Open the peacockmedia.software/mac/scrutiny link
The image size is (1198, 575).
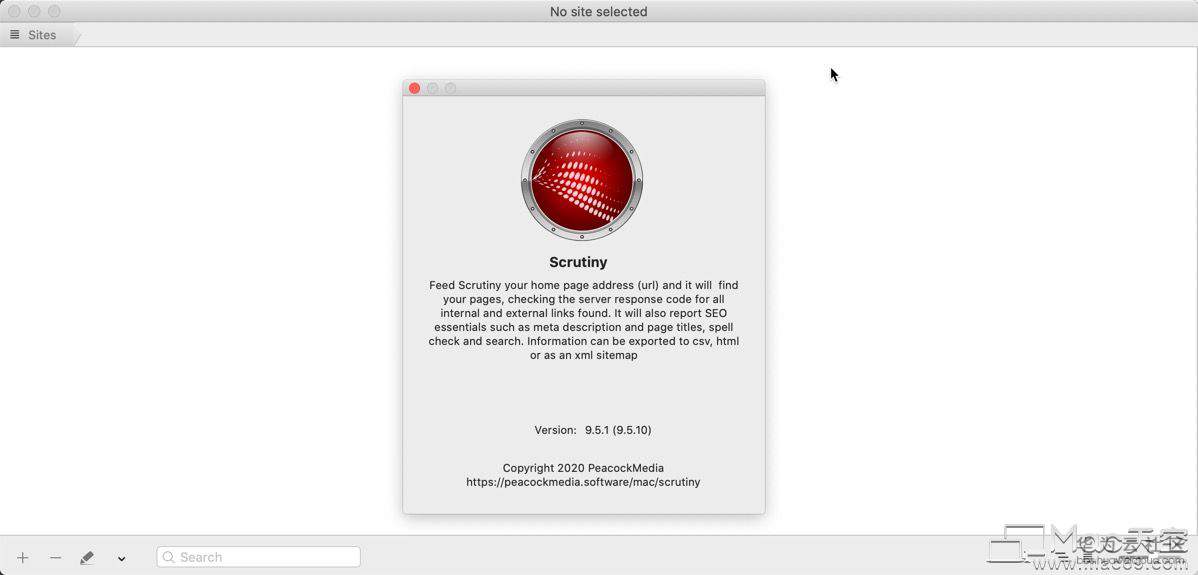[583, 482]
